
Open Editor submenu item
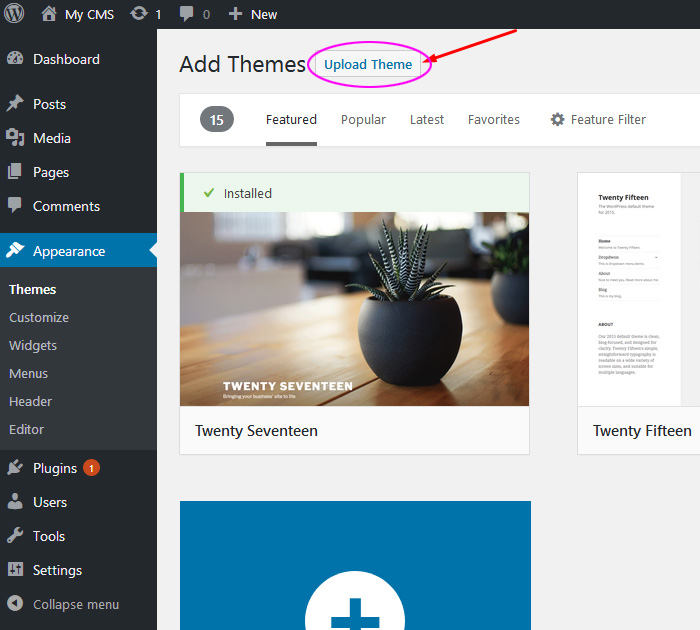pyautogui.click(x=26, y=430)
